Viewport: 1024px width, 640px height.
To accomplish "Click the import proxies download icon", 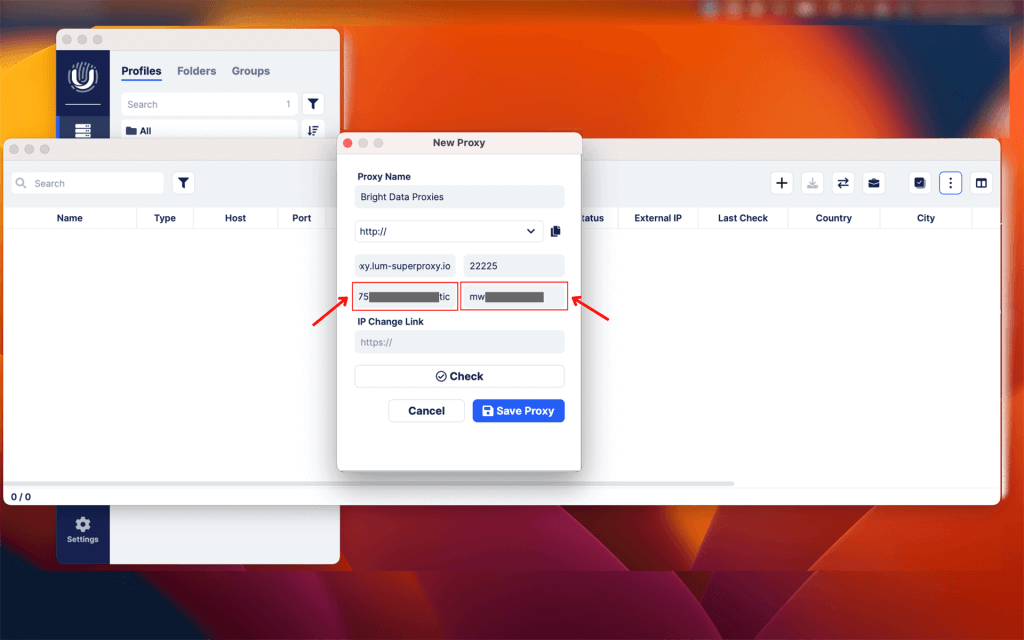I will [812, 183].
